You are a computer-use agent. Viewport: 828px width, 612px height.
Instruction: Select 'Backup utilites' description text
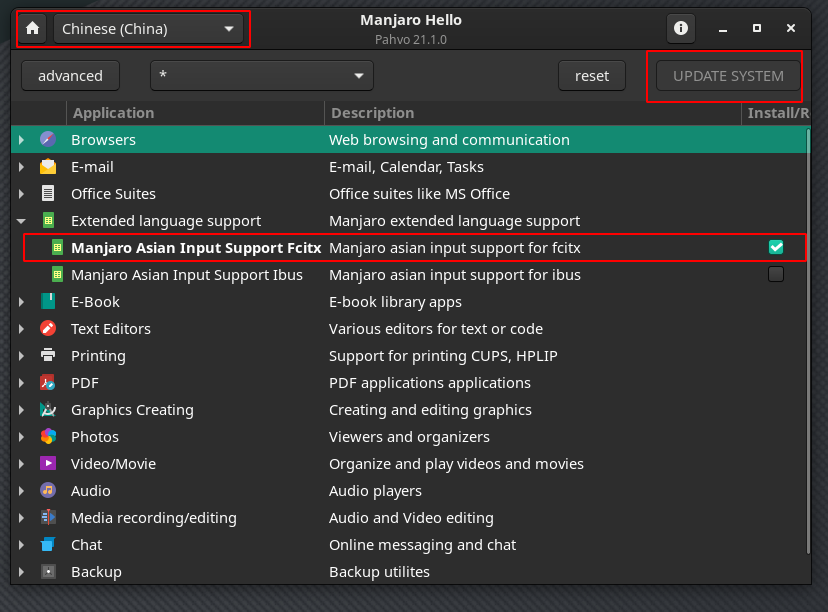click(379, 571)
